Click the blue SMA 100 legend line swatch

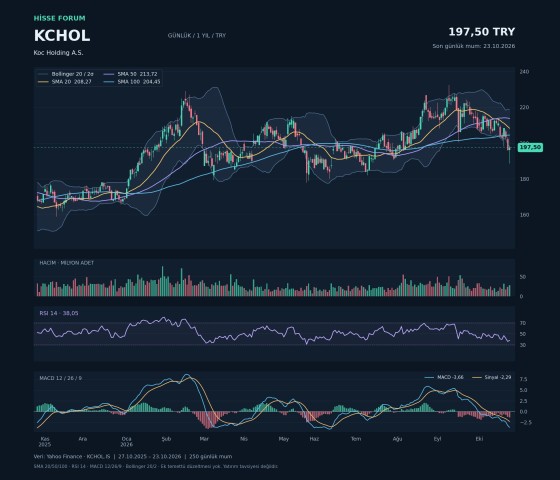[109, 82]
